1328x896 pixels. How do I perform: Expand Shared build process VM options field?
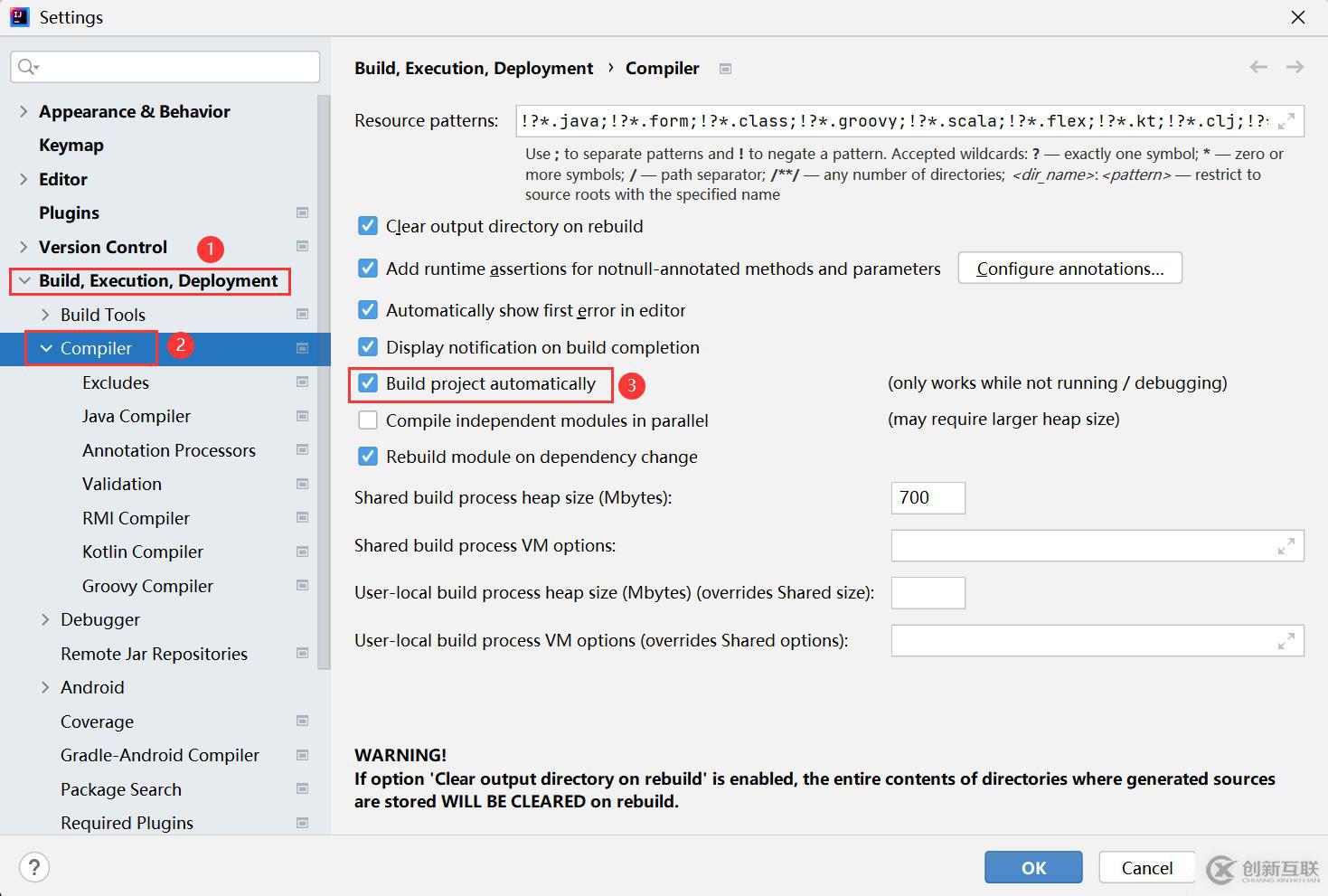click(x=1286, y=546)
